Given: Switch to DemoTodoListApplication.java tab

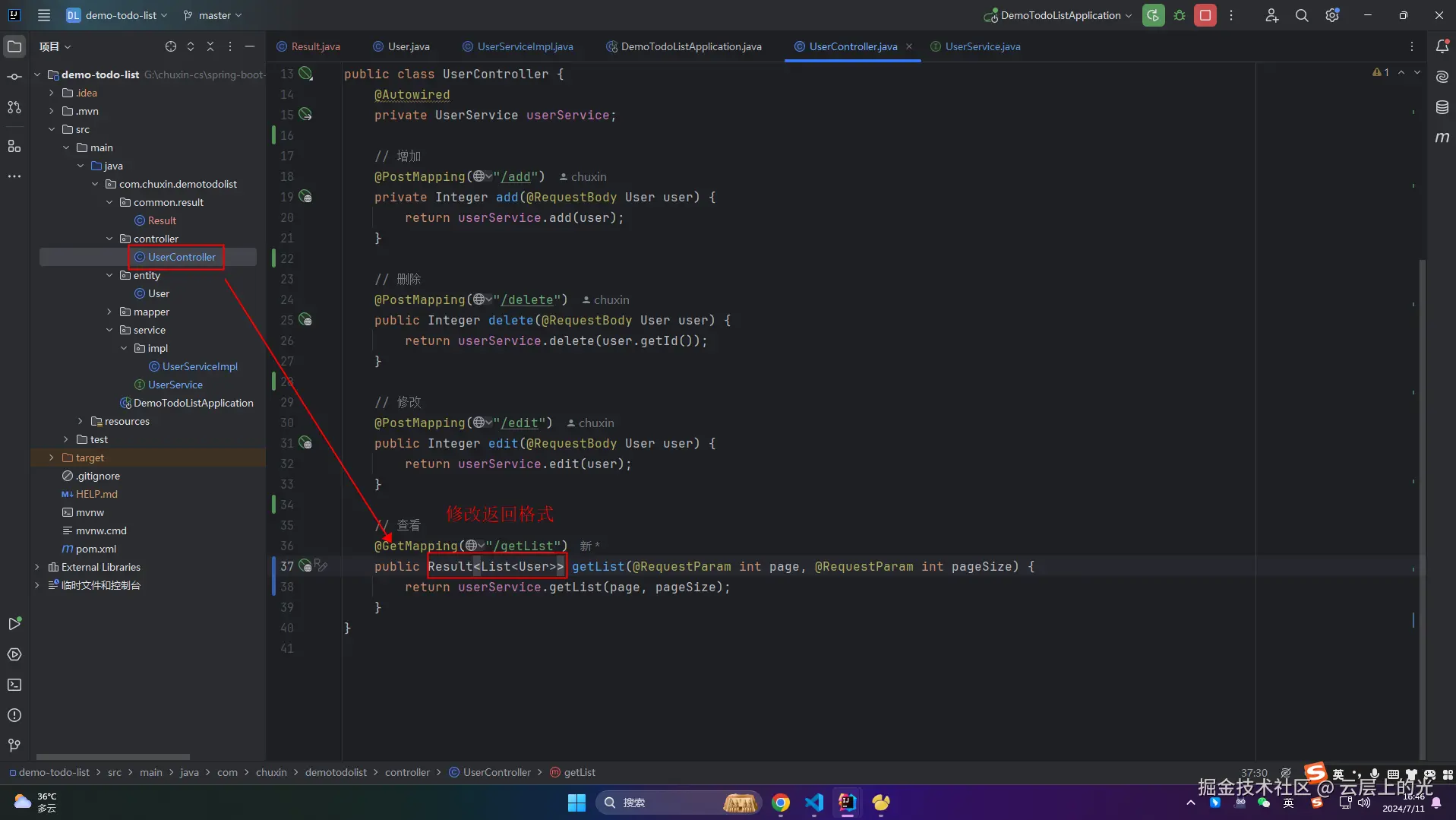Looking at the screenshot, I should pos(684,46).
